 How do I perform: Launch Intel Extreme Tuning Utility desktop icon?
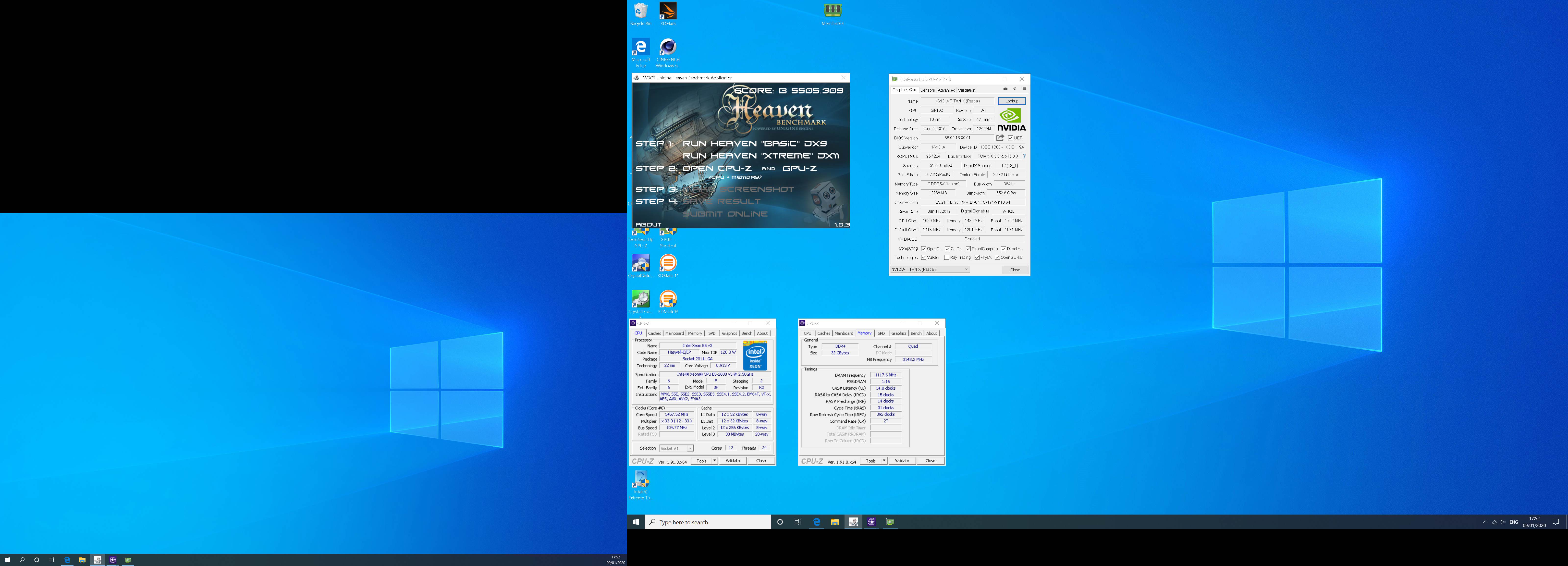click(x=640, y=485)
